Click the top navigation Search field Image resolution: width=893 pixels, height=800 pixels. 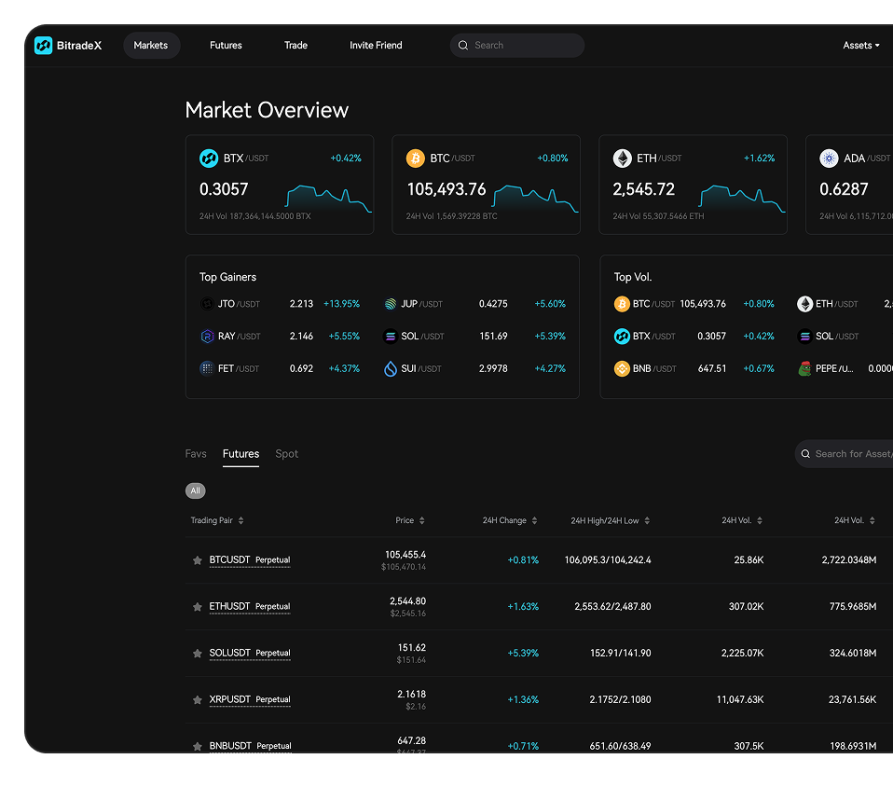pyautogui.click(x=517, y=45)
